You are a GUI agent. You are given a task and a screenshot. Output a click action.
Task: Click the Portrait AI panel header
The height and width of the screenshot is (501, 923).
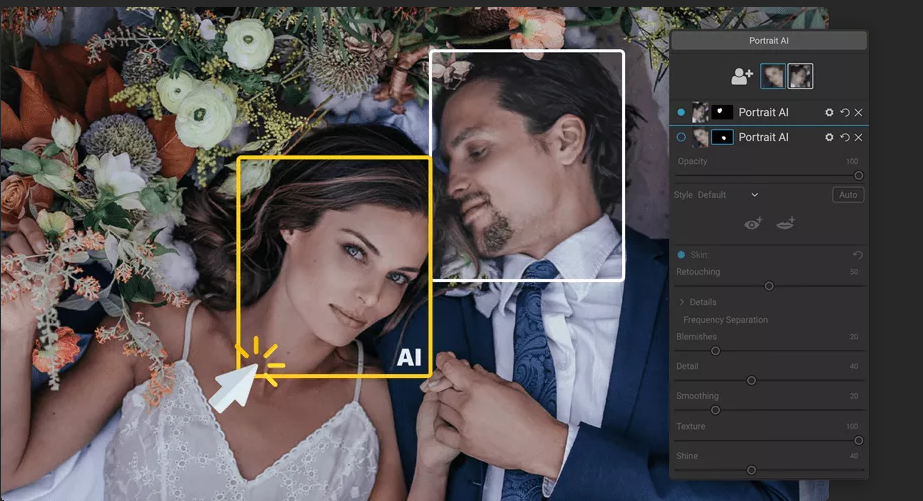769,41
